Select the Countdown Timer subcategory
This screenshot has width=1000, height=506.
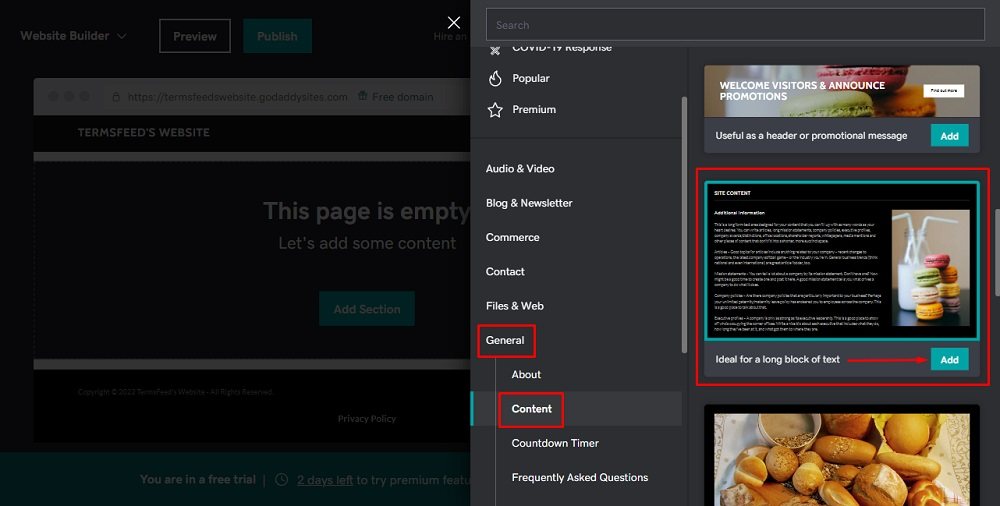pos(555,443)
